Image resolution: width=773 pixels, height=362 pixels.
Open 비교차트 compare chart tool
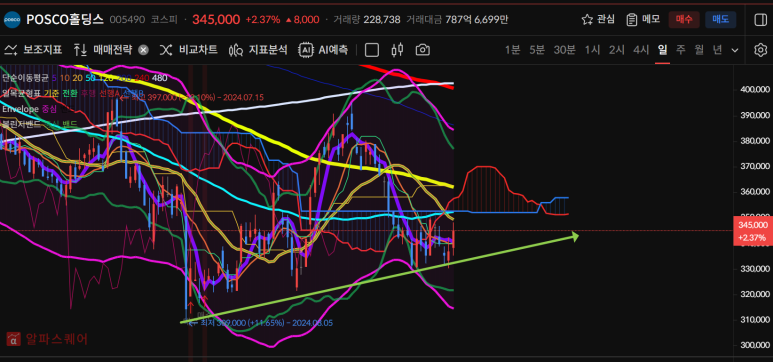pos(188,50)
